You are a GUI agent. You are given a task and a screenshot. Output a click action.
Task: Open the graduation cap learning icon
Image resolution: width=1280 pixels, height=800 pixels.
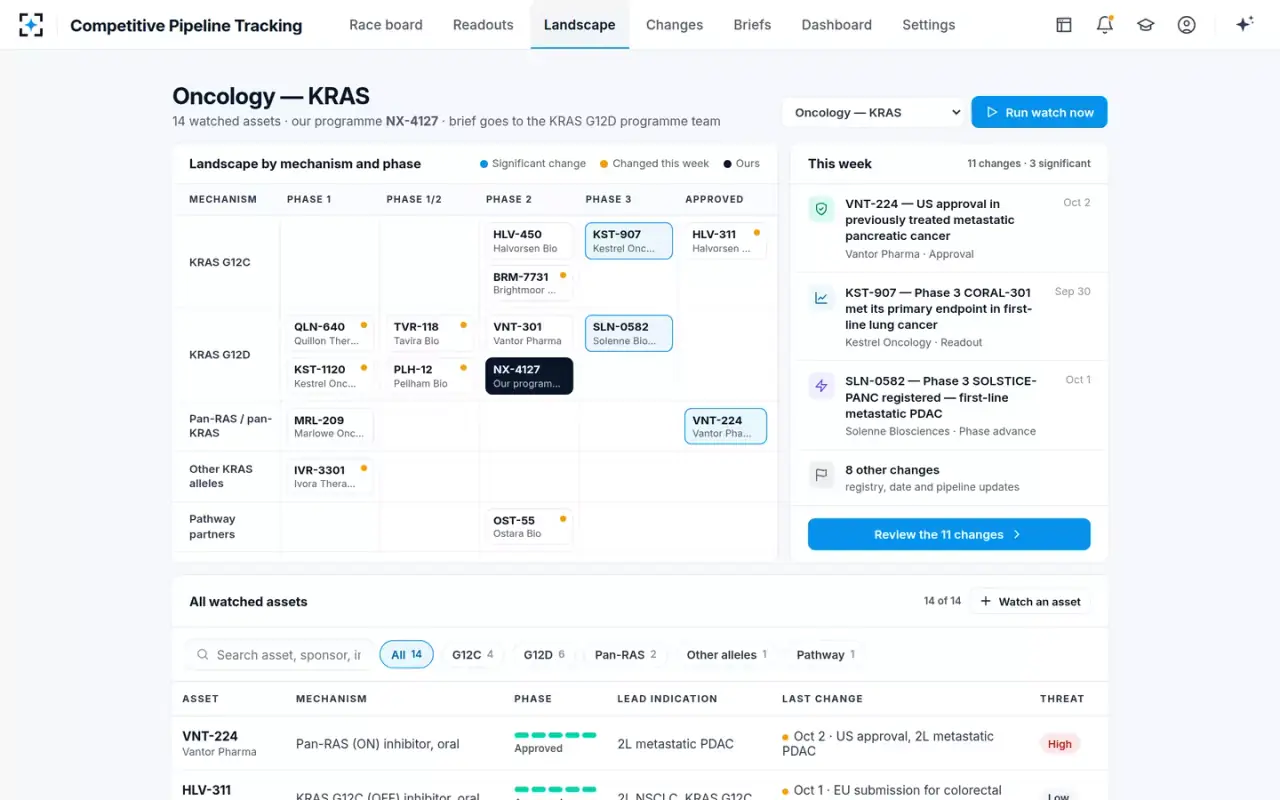[x=1146, y=25]
